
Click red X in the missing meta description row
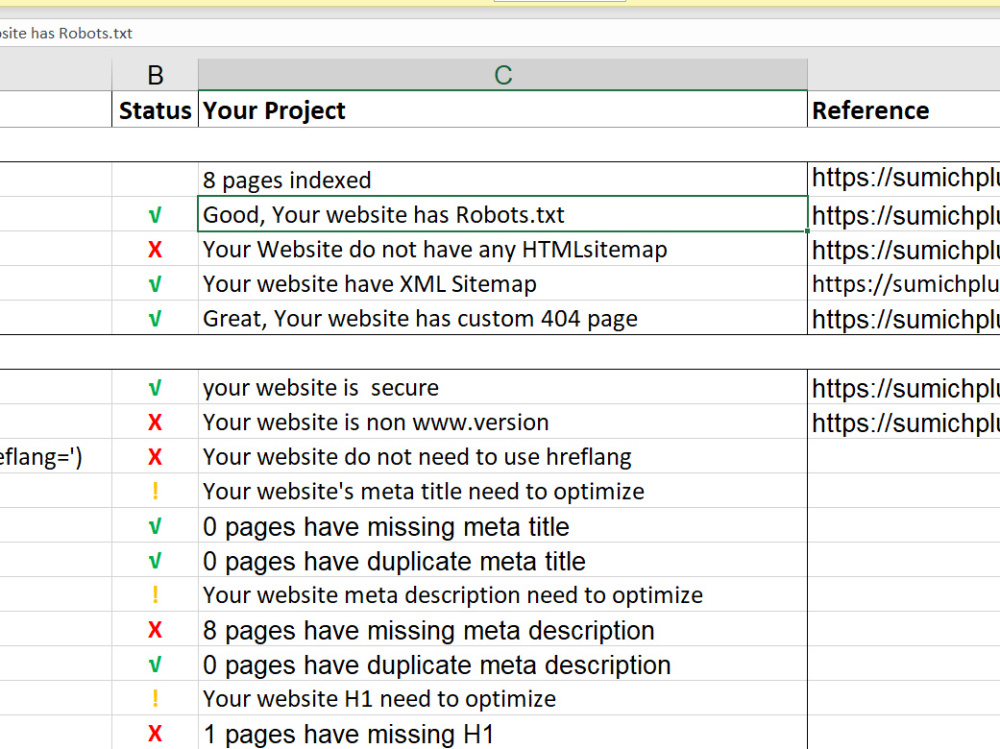[x=155, y=630]
